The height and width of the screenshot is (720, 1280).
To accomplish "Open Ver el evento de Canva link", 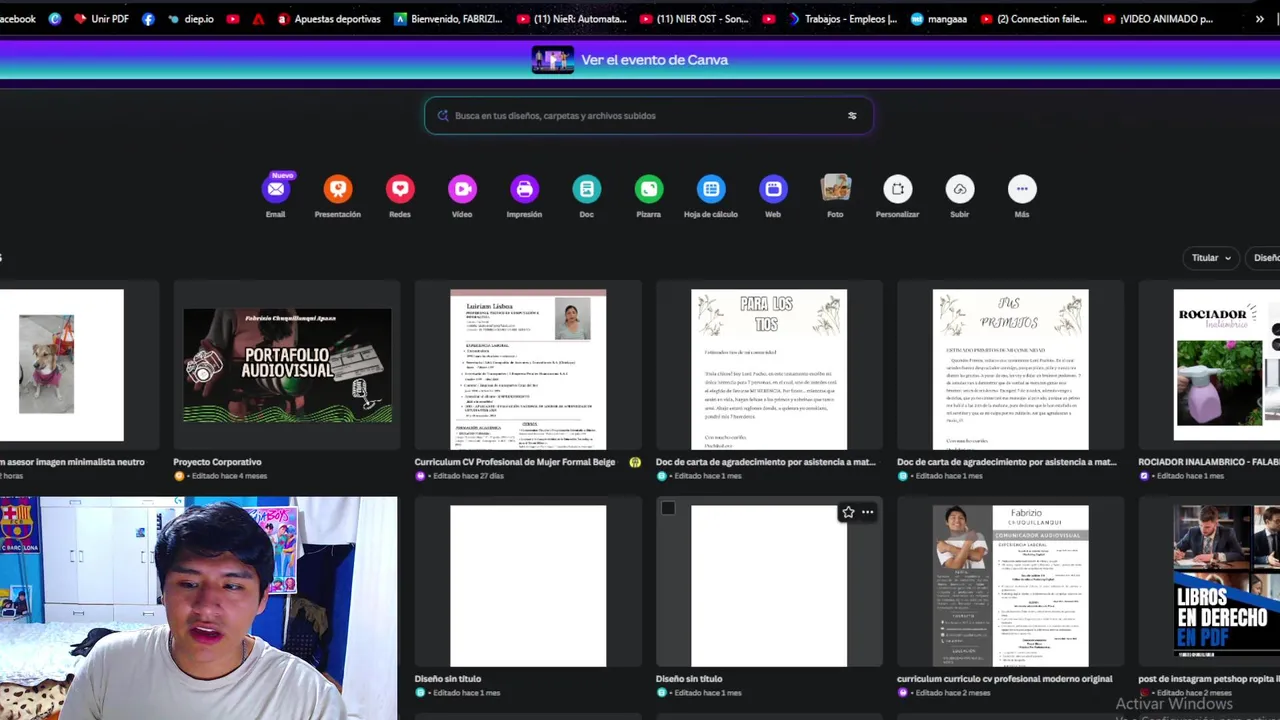I will (x=654, y=60).
